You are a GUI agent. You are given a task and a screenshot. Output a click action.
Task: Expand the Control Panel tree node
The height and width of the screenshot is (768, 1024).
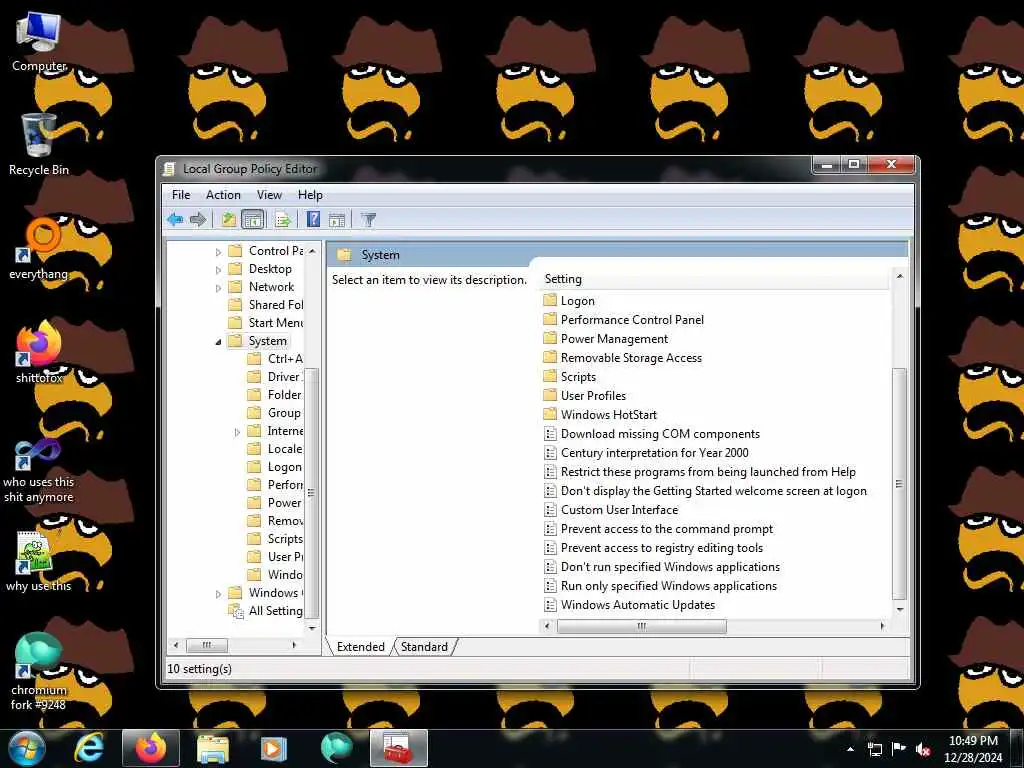tap(219, 251)
